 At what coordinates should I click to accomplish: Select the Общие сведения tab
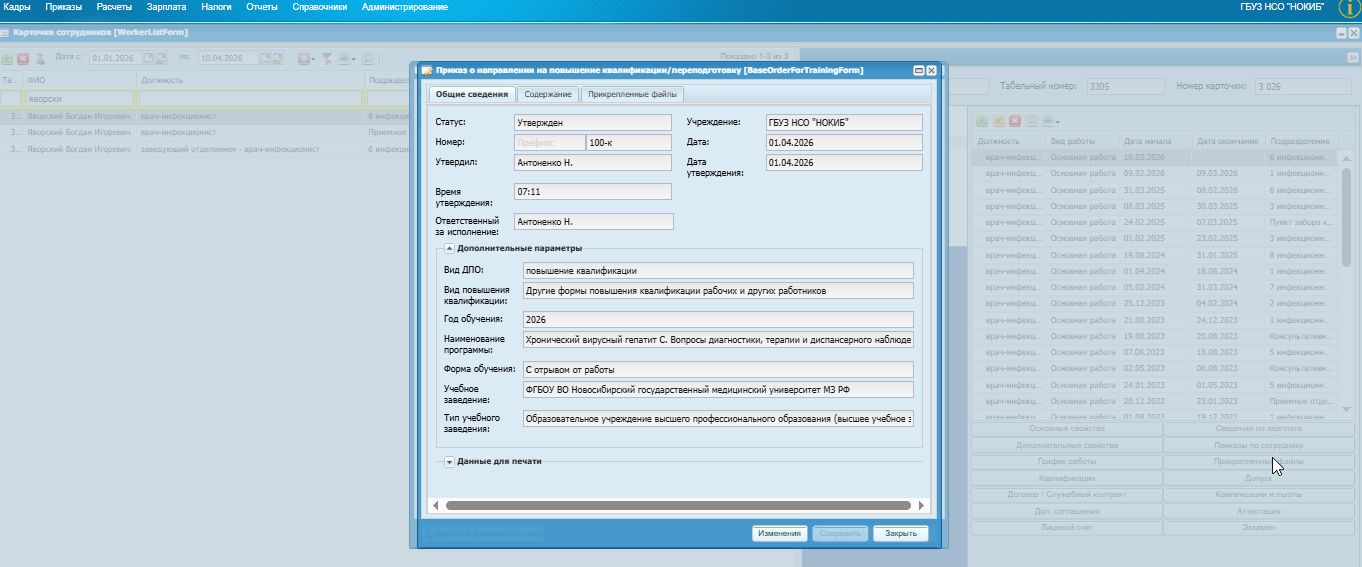472,94
